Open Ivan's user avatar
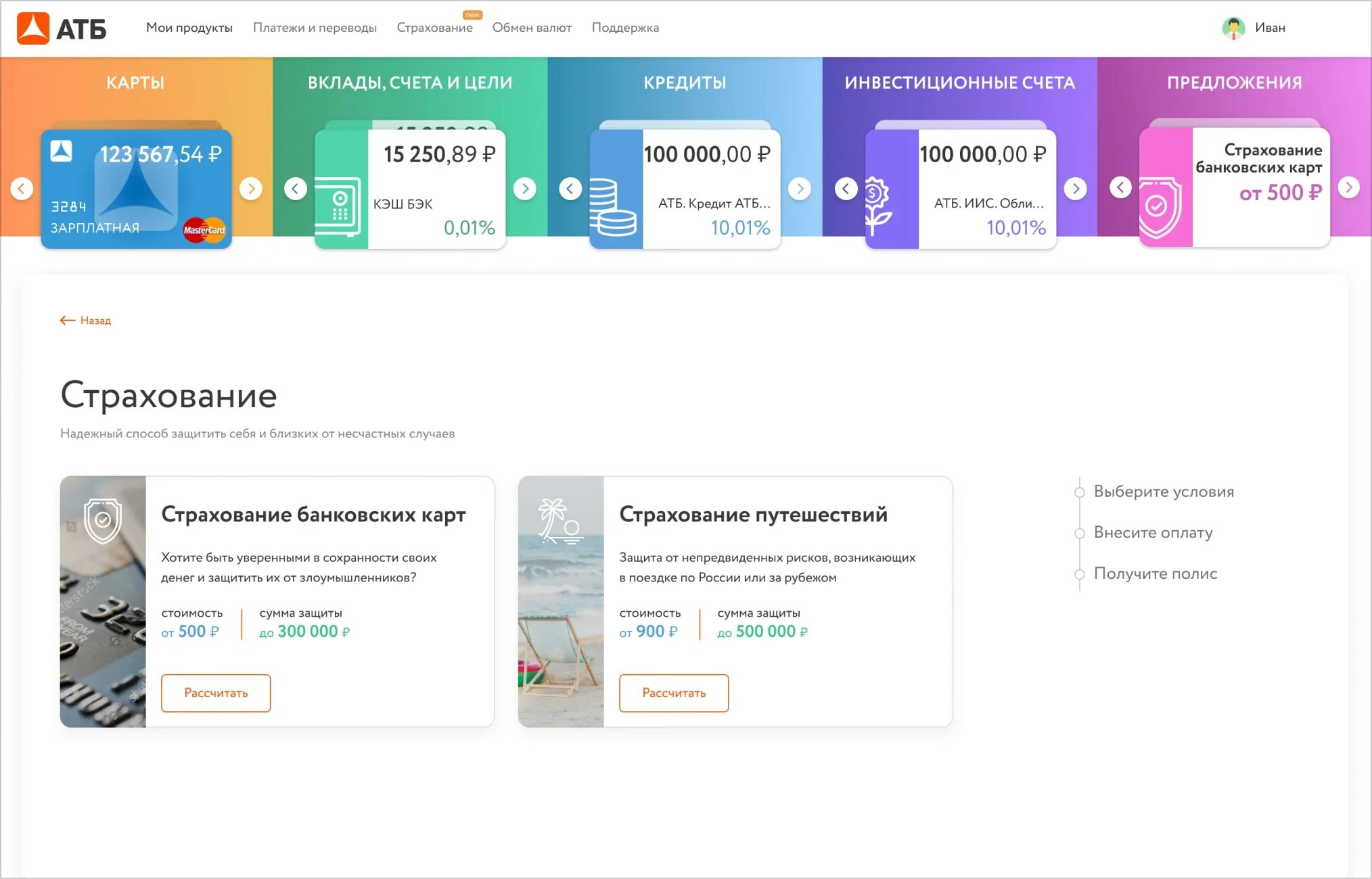Viewport: 1372px width, 879px height. (1233, 28)
